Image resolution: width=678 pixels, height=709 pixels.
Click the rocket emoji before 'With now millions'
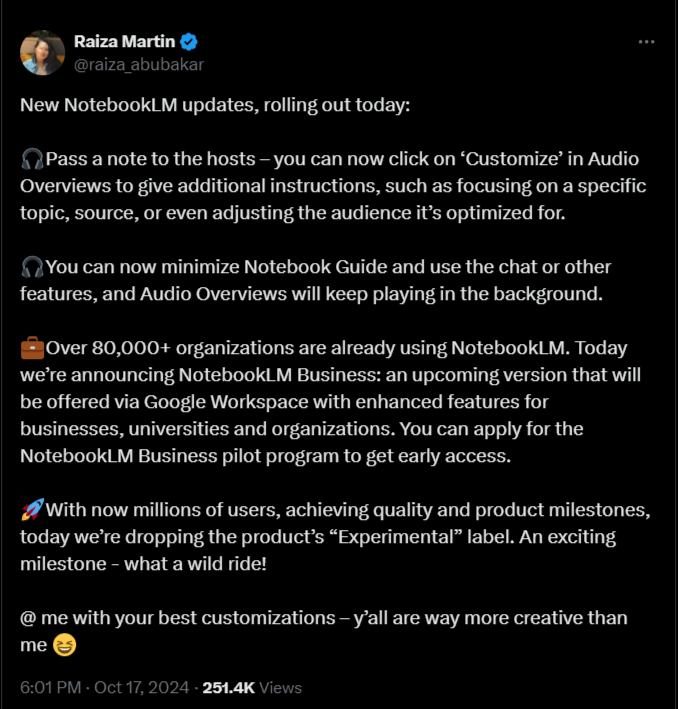click(x=32, y=510)
